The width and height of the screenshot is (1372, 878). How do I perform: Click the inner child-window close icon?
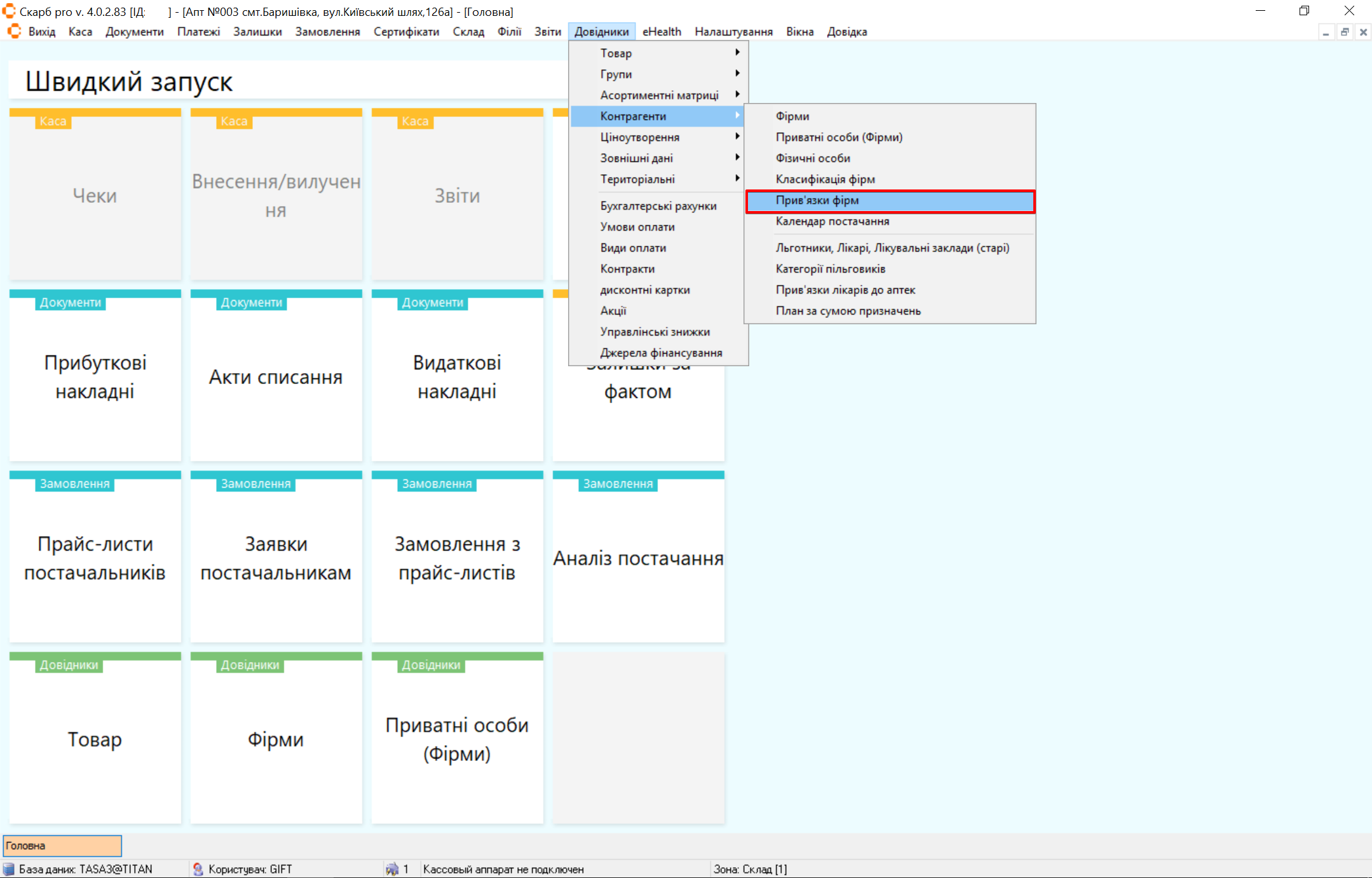coord(1363,32)
